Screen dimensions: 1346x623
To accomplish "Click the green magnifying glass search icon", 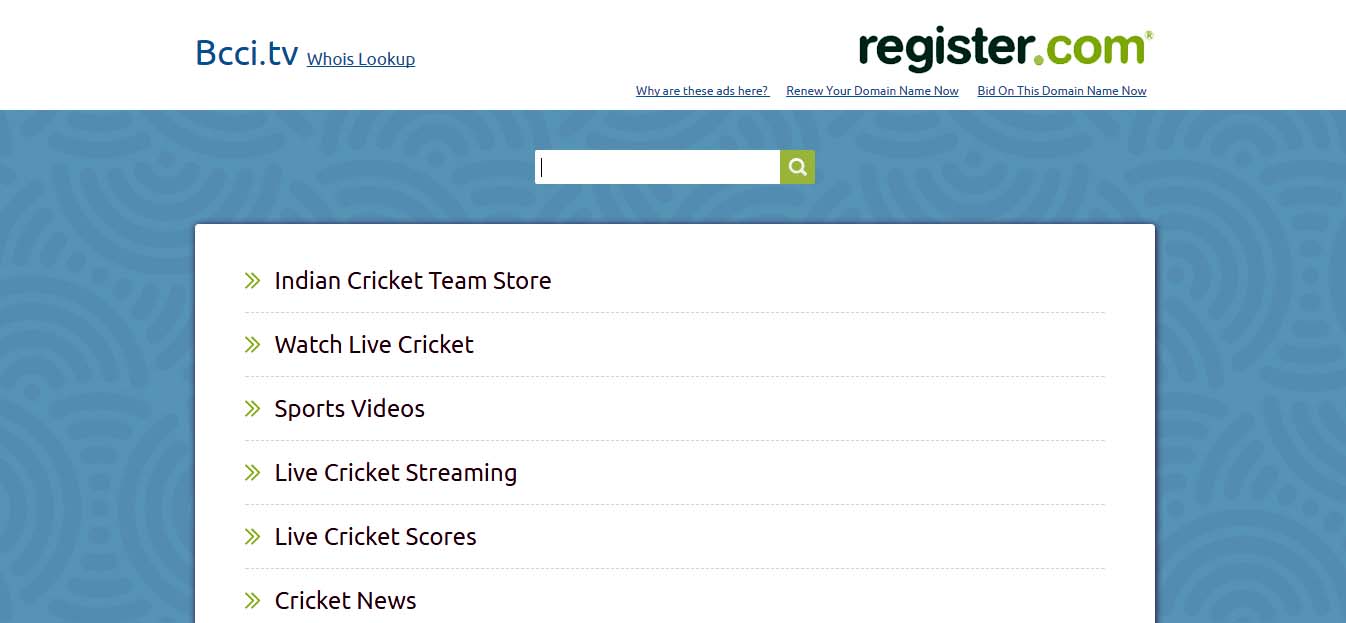I will click(797, 167).
